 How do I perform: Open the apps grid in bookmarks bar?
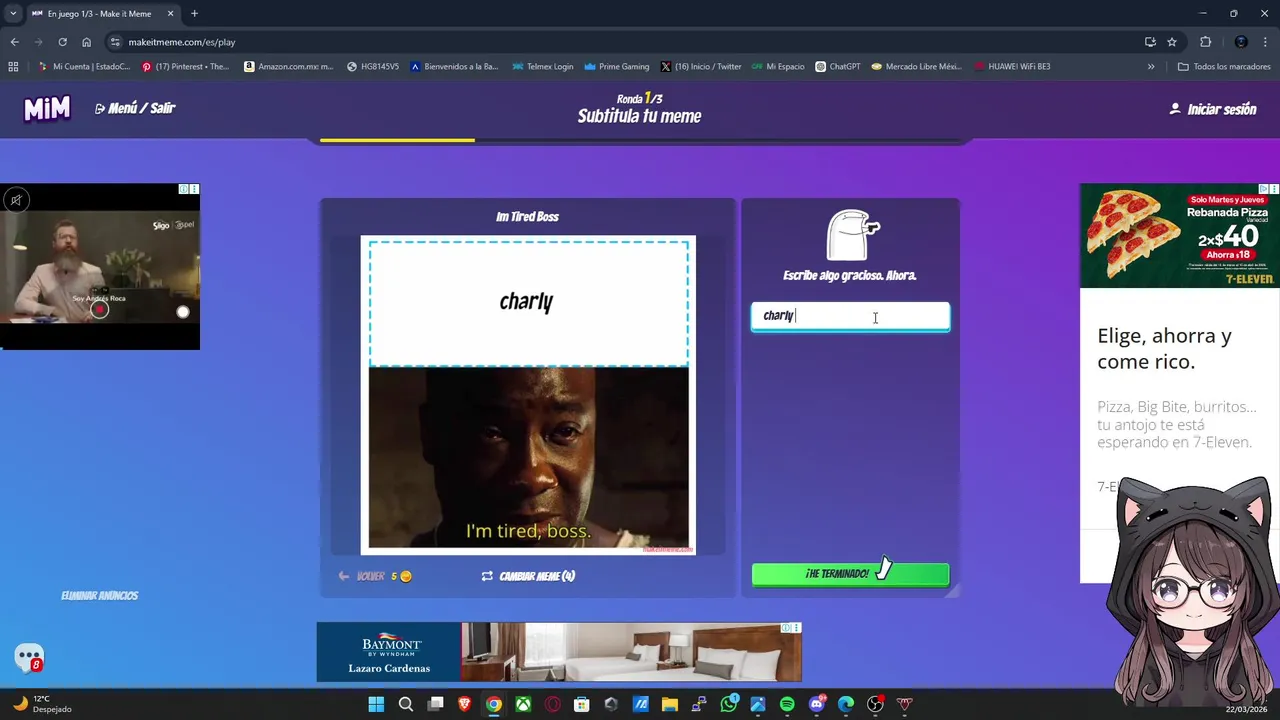point(13,67)
